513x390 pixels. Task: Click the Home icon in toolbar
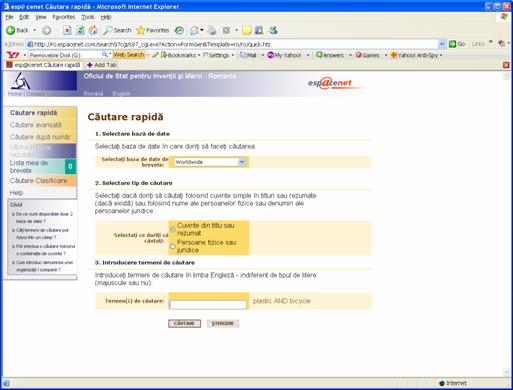tap(93, 30)
